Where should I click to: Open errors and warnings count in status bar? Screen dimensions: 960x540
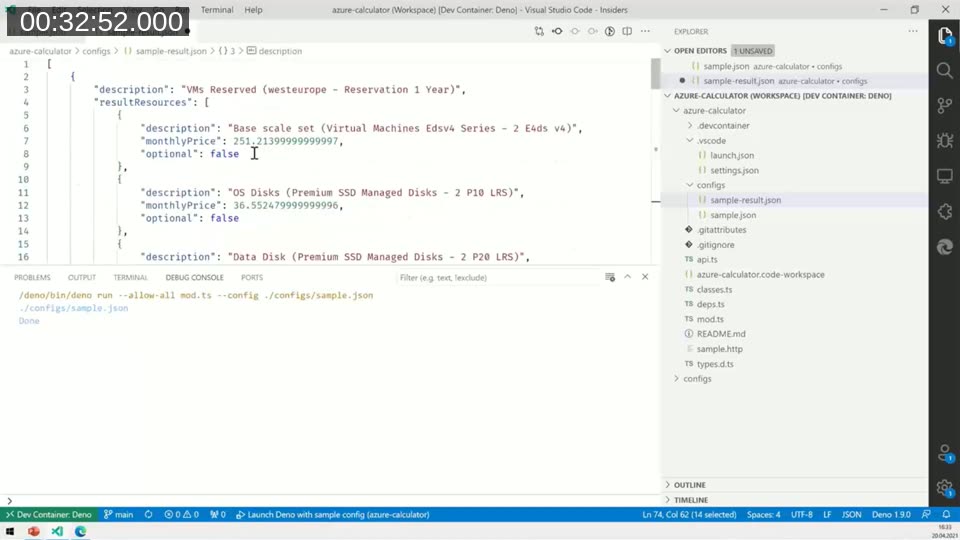(x=181, y=515)
